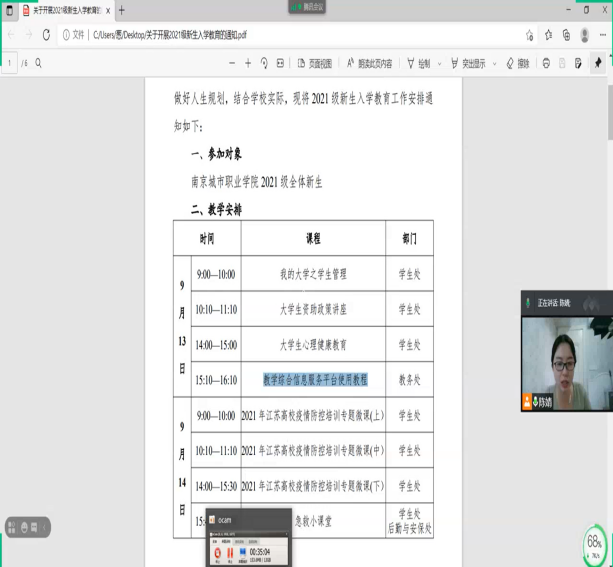Screen dimensions: 613x567
Task: Click 2021年江苏高校疫情防控培训专题微课(中) cell
Action: pos(313,450)
